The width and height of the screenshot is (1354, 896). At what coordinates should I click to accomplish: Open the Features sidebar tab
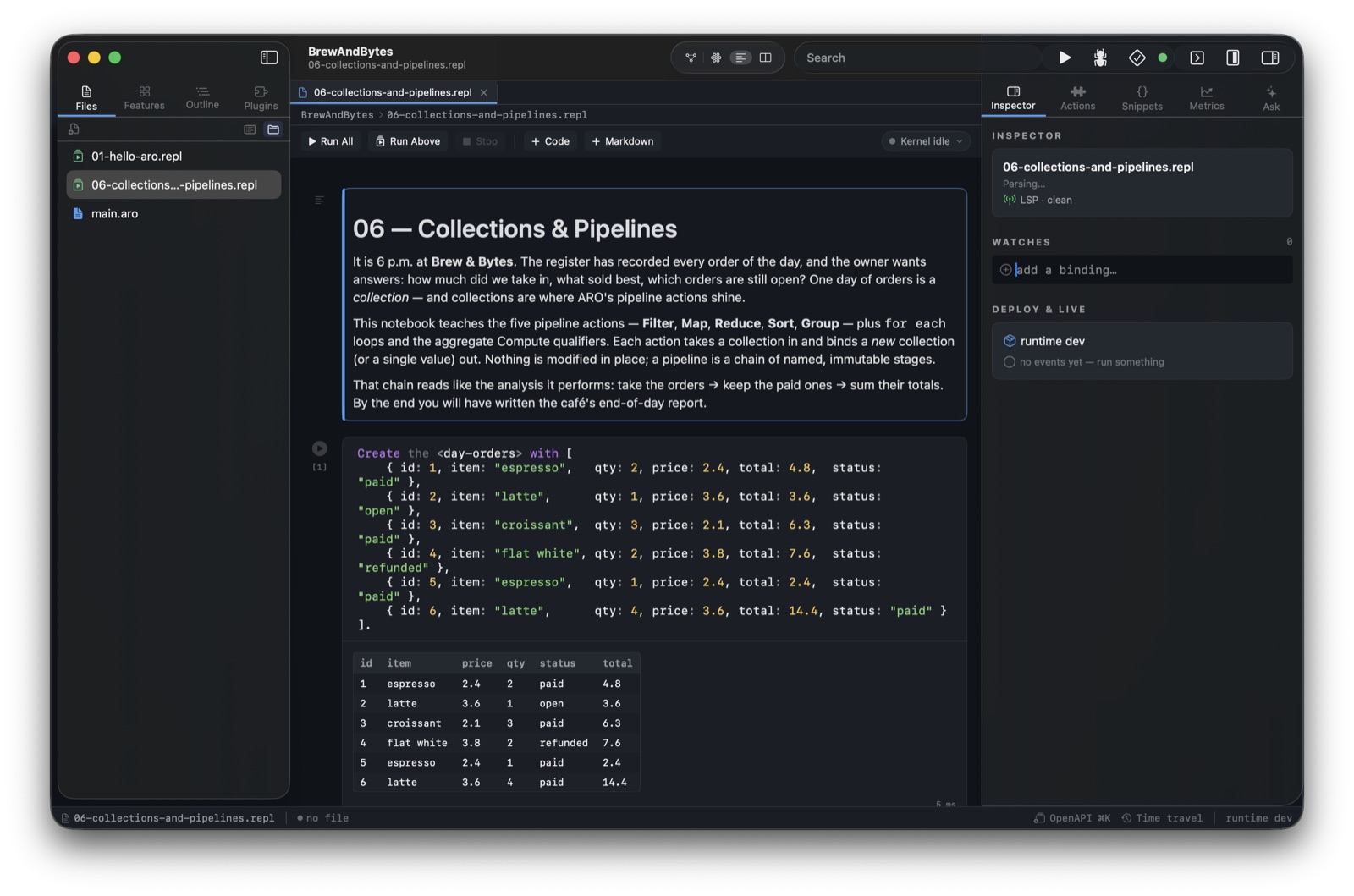(x=145, y=98)
